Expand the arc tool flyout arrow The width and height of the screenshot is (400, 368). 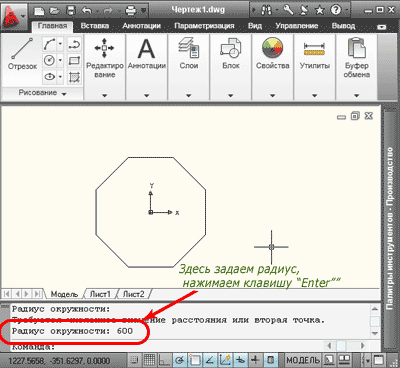(60, 44)
